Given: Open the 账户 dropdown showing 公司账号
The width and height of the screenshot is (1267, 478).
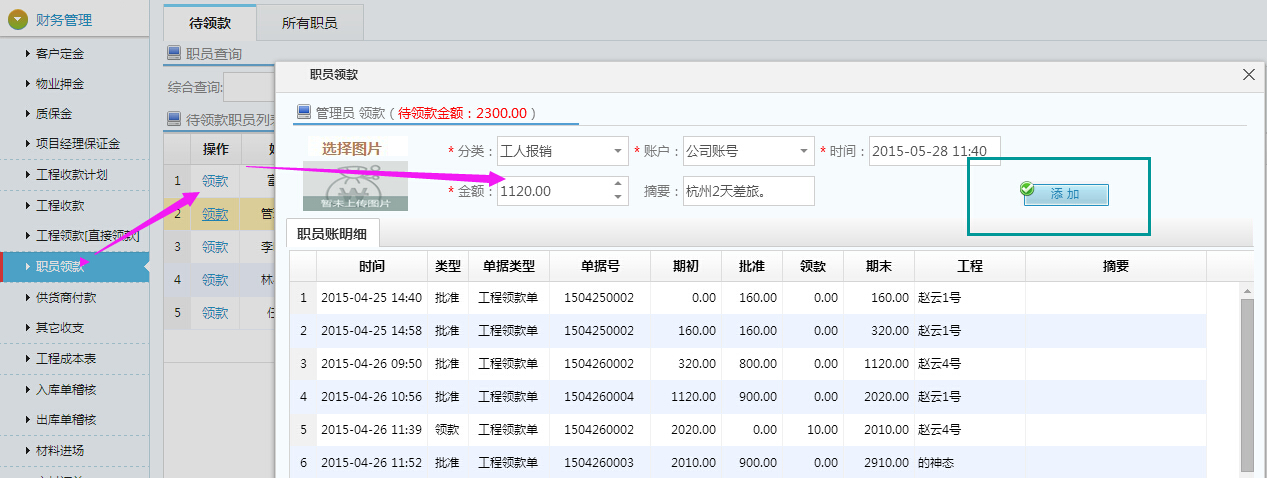Looking at the screenshot, I should (804, 152).
